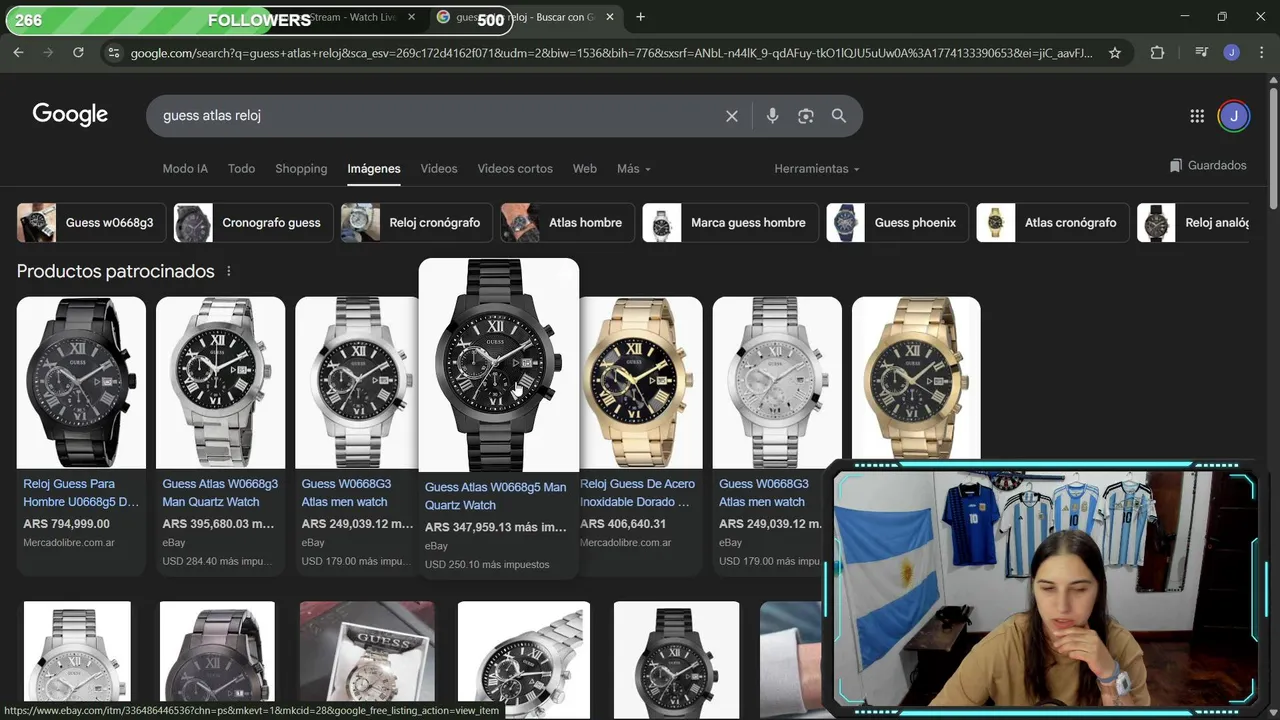Select Guess w0668g3 suggestion chip
This screenshot has width=1280, height=720.
91,223
